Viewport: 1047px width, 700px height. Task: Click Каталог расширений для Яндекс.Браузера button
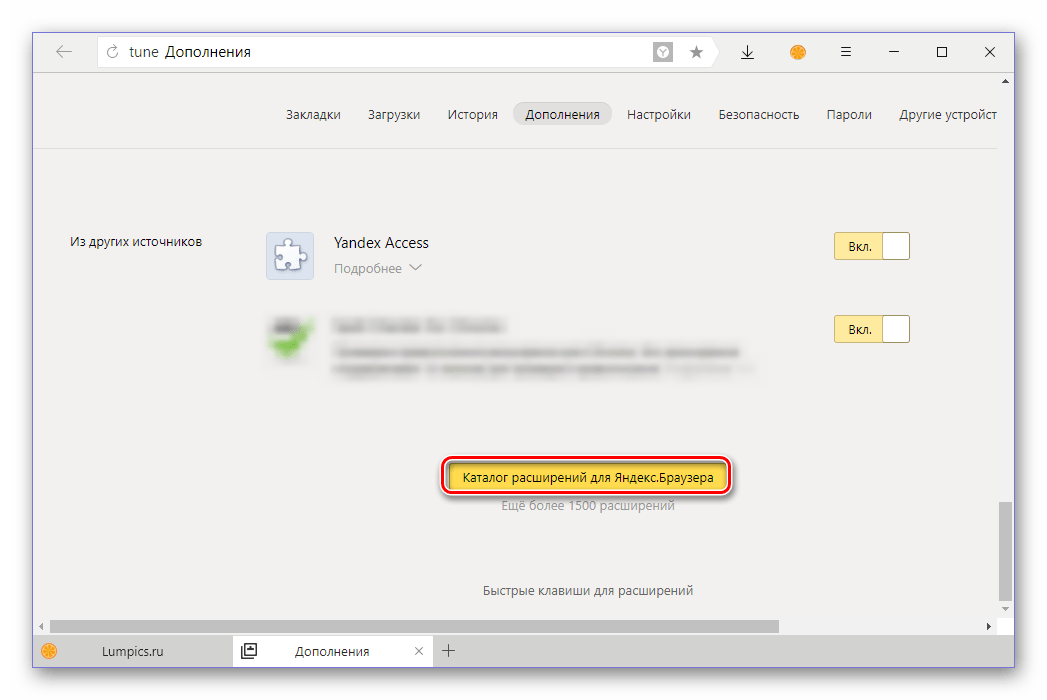tap(588, 477)
